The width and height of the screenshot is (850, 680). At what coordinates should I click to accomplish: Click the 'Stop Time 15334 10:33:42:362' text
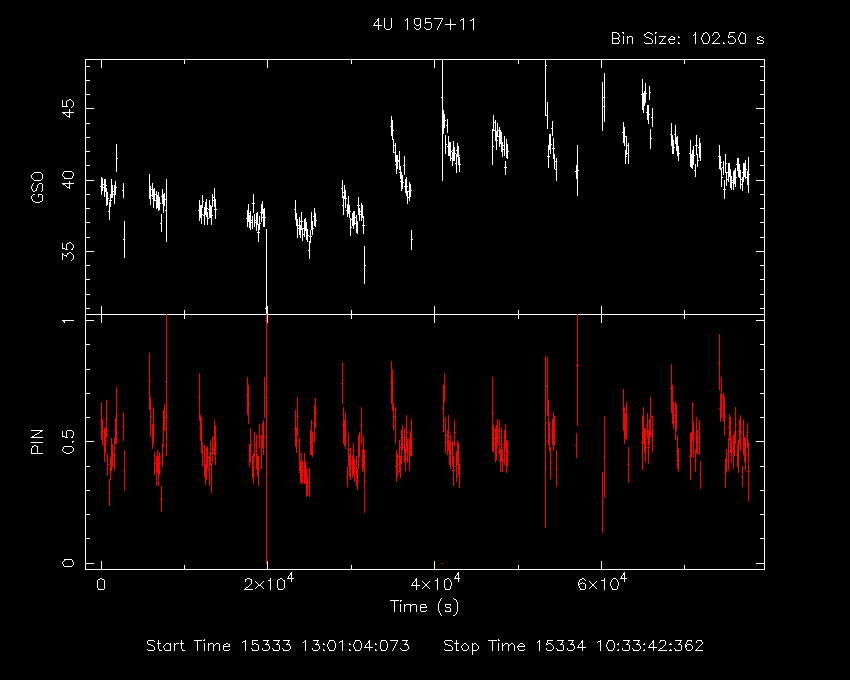coord(574,646)
